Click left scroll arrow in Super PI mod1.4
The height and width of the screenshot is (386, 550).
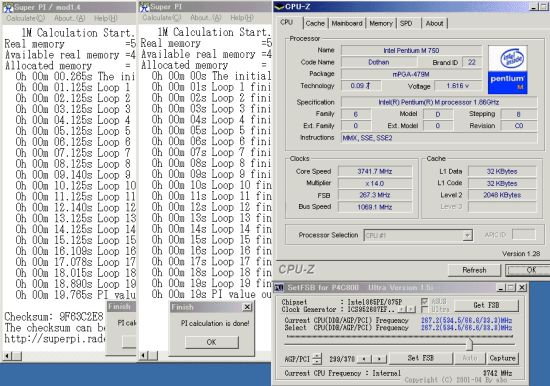point(7,356)
